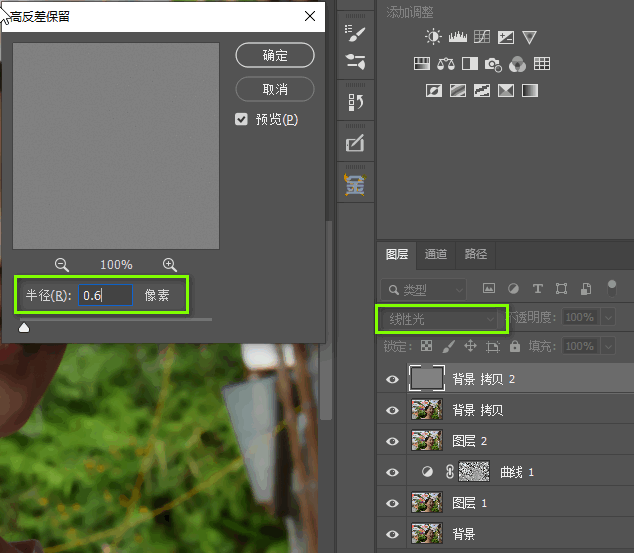Add Curves adjustment icon
634x553 pixels.
coord(482,37)
